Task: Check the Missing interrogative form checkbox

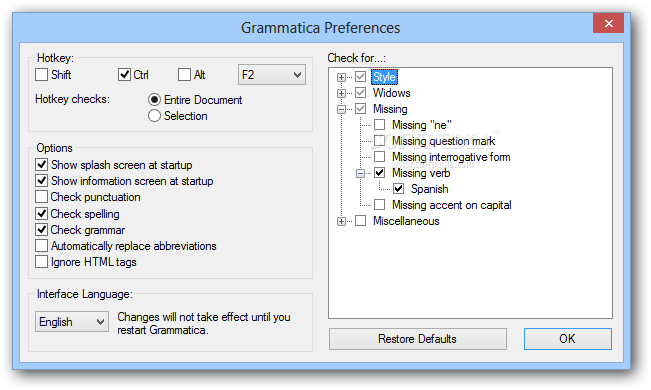Action: [x=379, y=157]
